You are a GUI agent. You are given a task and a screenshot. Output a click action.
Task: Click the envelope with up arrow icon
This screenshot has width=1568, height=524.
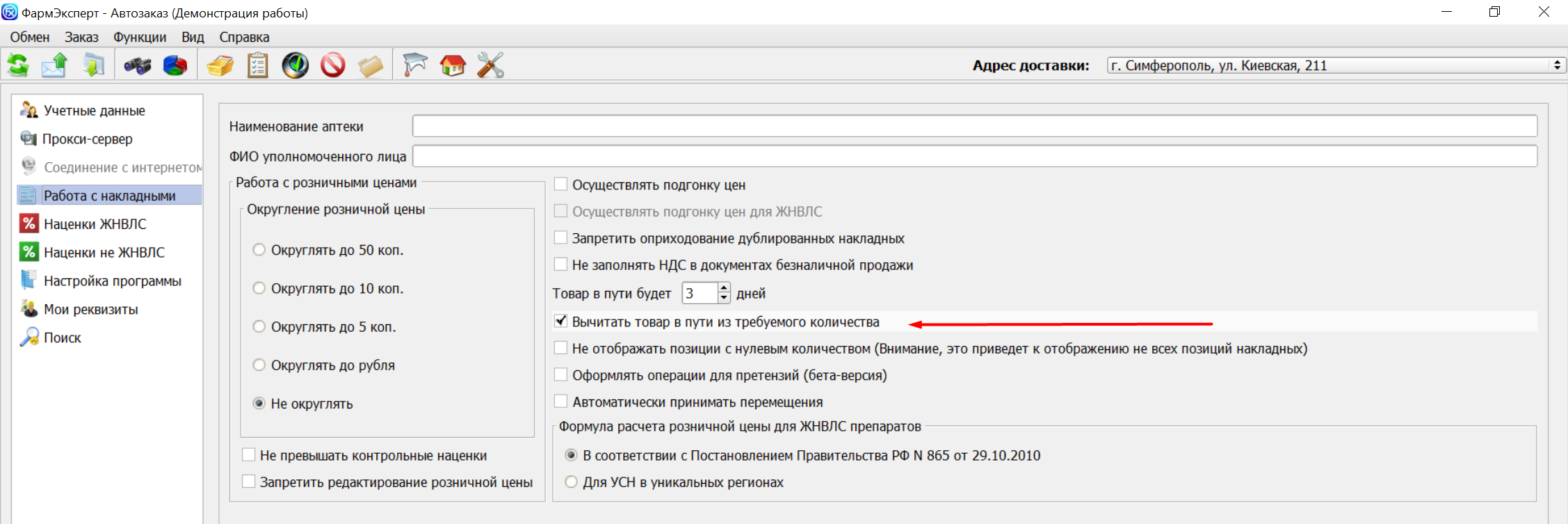point(55,65)
